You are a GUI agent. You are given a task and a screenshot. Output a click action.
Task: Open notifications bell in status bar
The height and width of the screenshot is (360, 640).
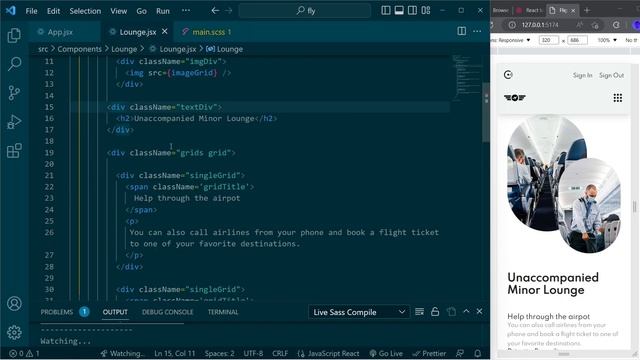tap(478, 353)
